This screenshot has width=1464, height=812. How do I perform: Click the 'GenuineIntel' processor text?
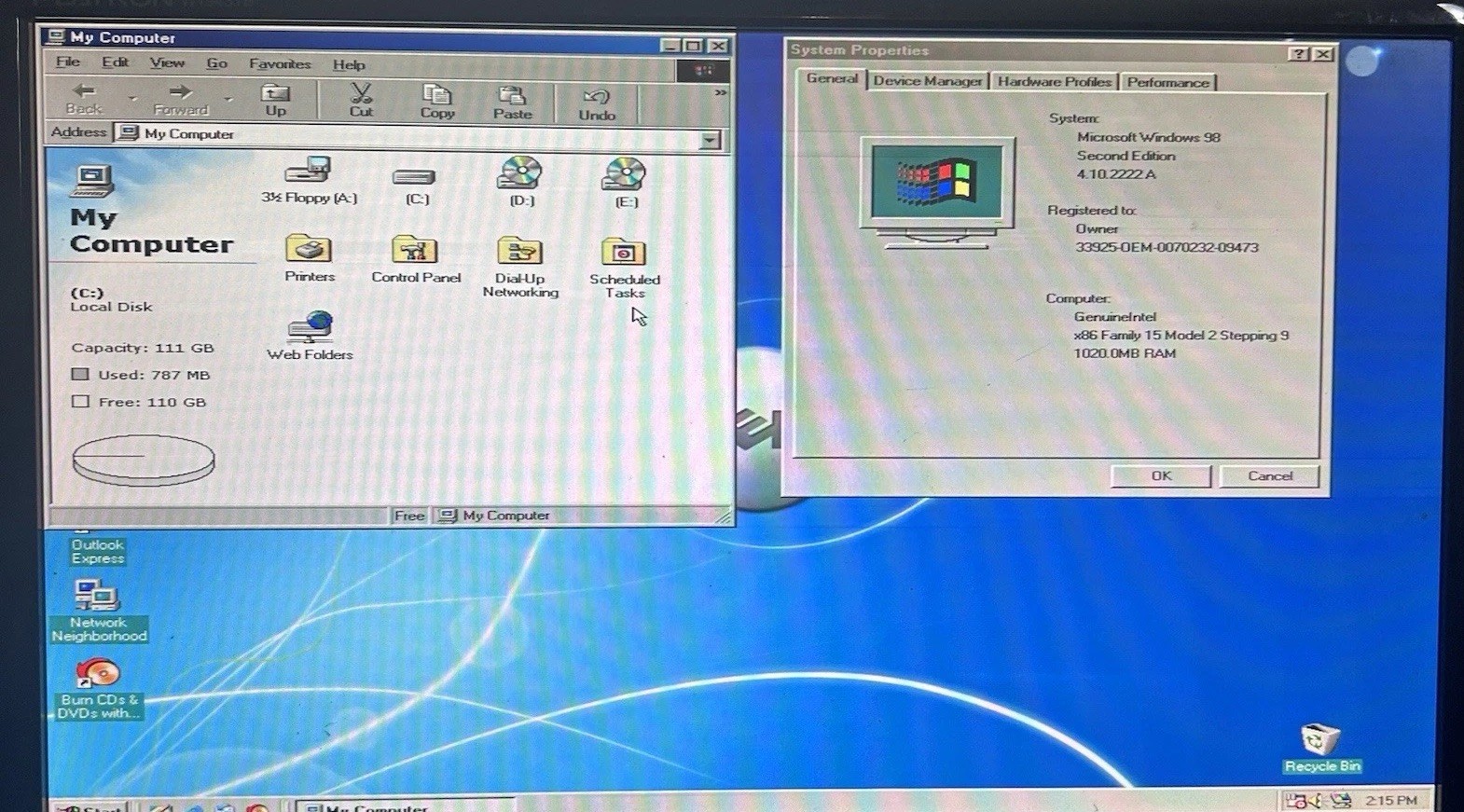tap(1115, 317)
